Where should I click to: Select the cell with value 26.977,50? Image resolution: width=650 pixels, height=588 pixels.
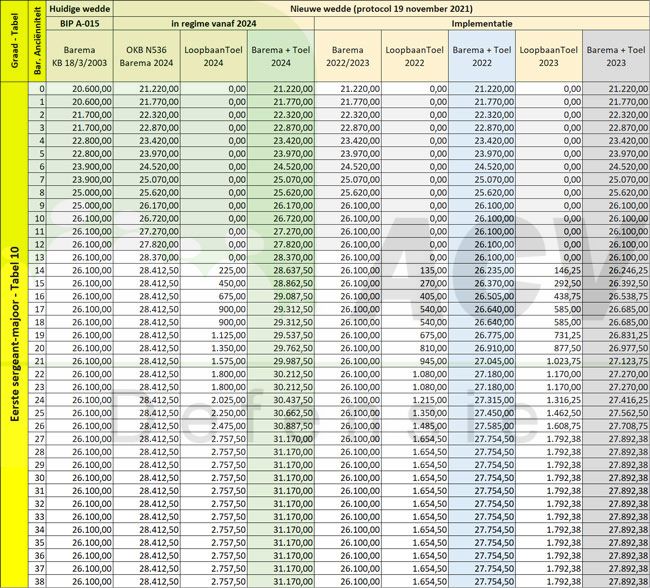coord(616,348)
